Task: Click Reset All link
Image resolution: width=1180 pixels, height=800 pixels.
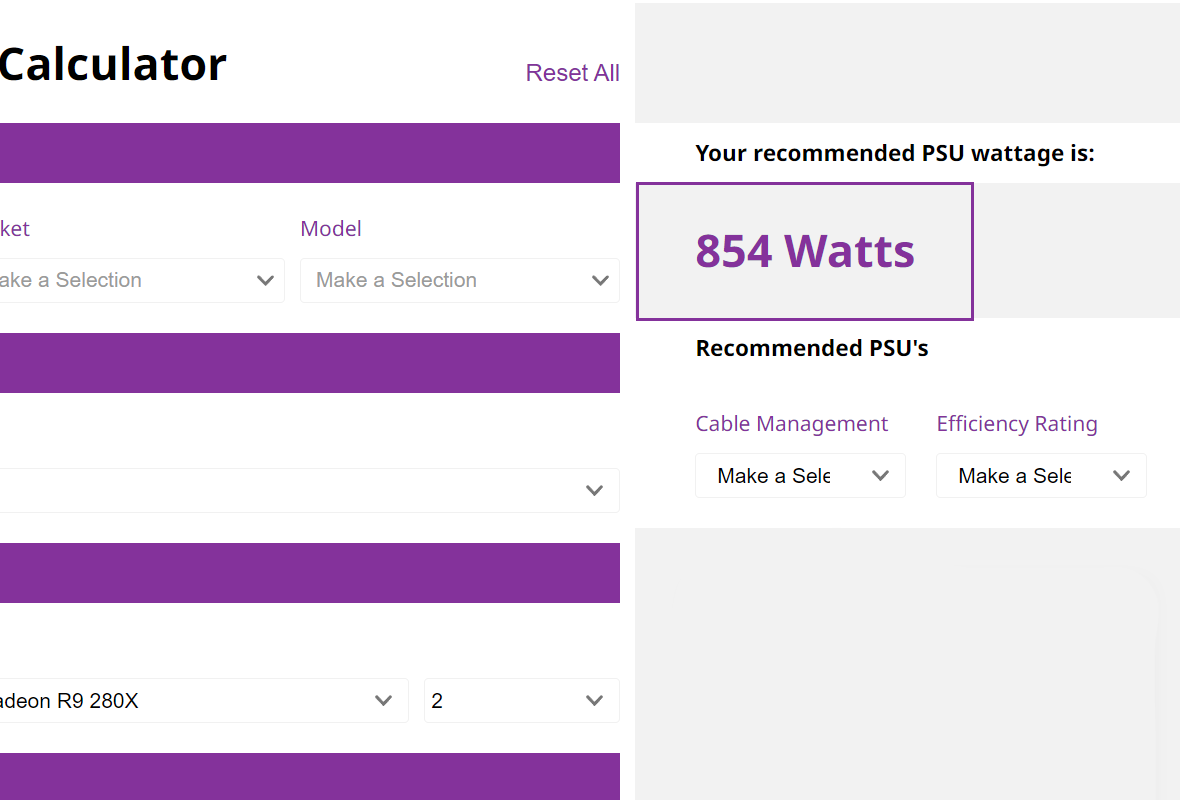Action: point(572,73)
